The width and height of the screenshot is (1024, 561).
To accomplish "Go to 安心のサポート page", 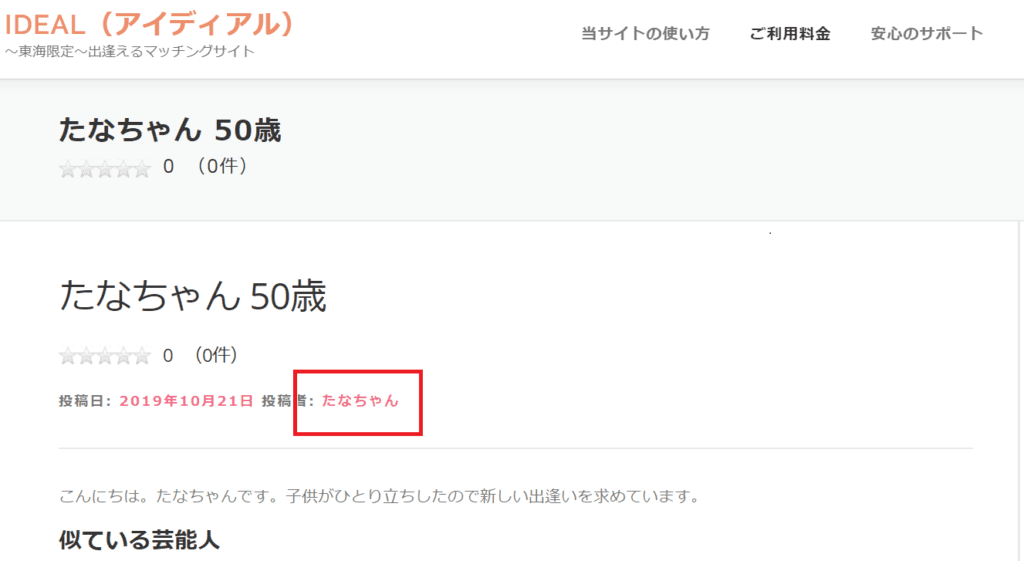I will [926, 33].
